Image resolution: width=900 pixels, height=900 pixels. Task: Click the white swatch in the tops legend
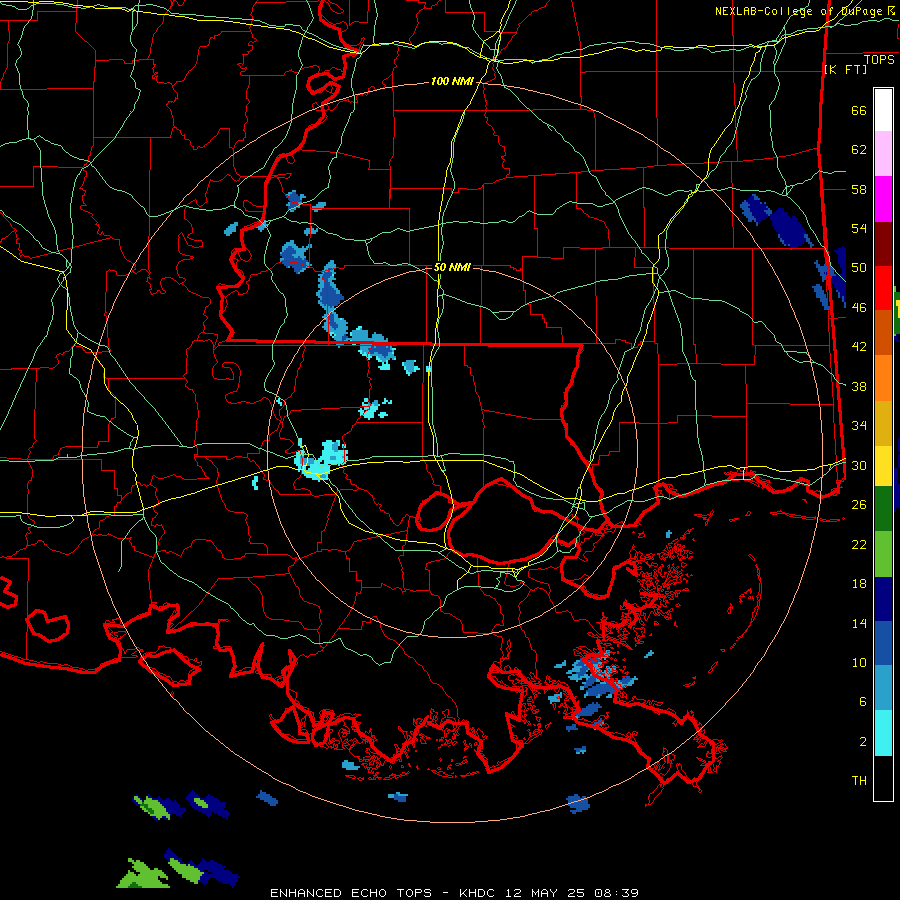tap(883, 110)
